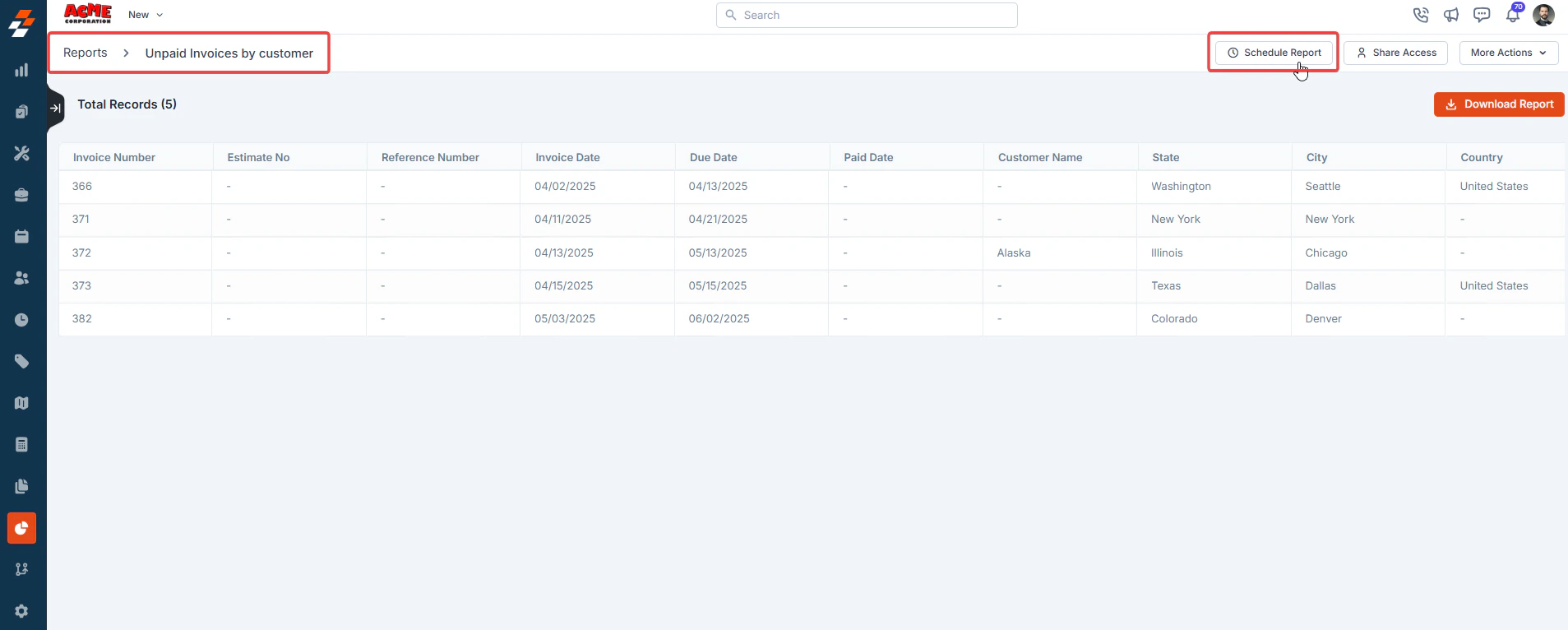Select the highlighted pie chart reports icon

[x=21, y=528]
